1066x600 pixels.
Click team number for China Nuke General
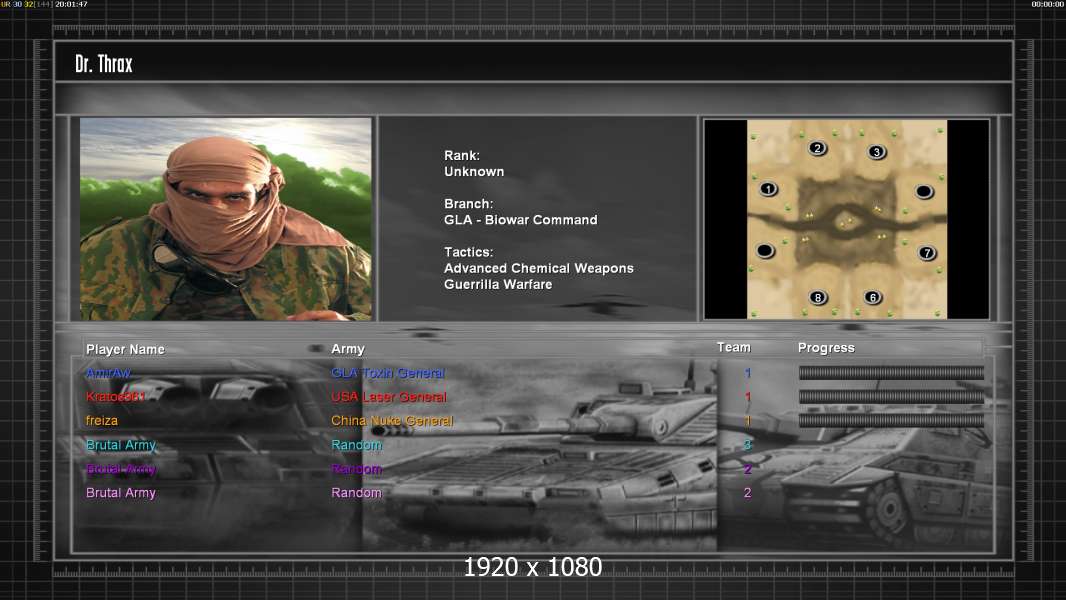pos(748,421)
